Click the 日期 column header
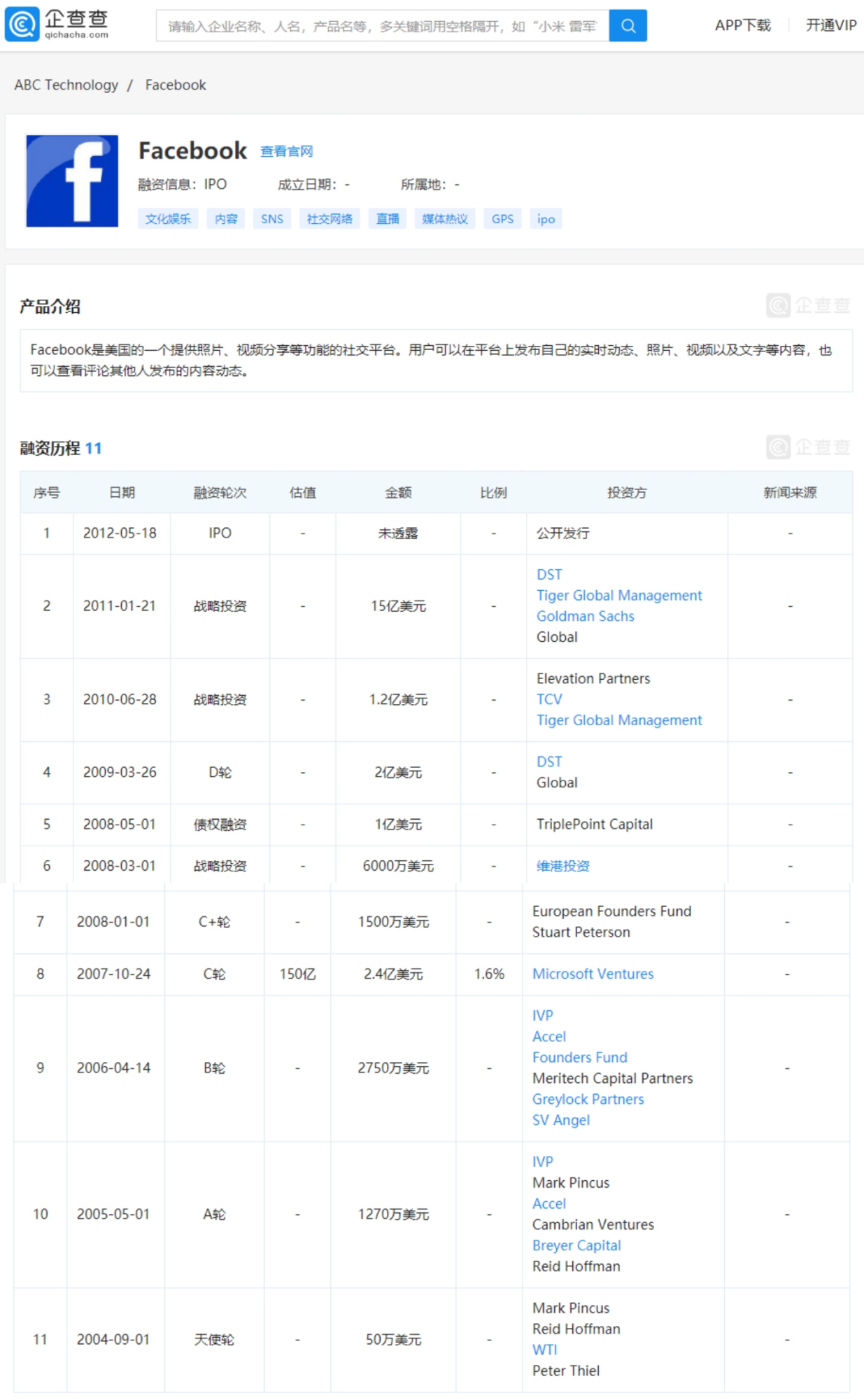 [x=122, y=493]
